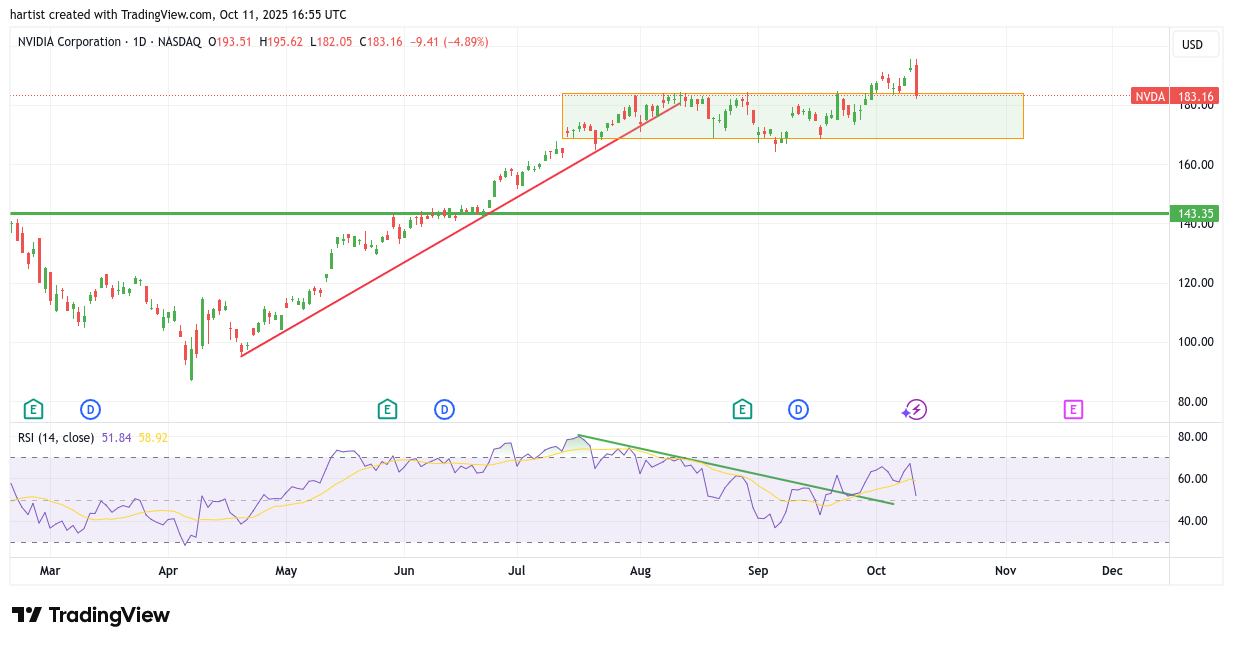Click the Oct label on time axis
This screenshot has height=645, width=1233.
click(x=876, y=571)
